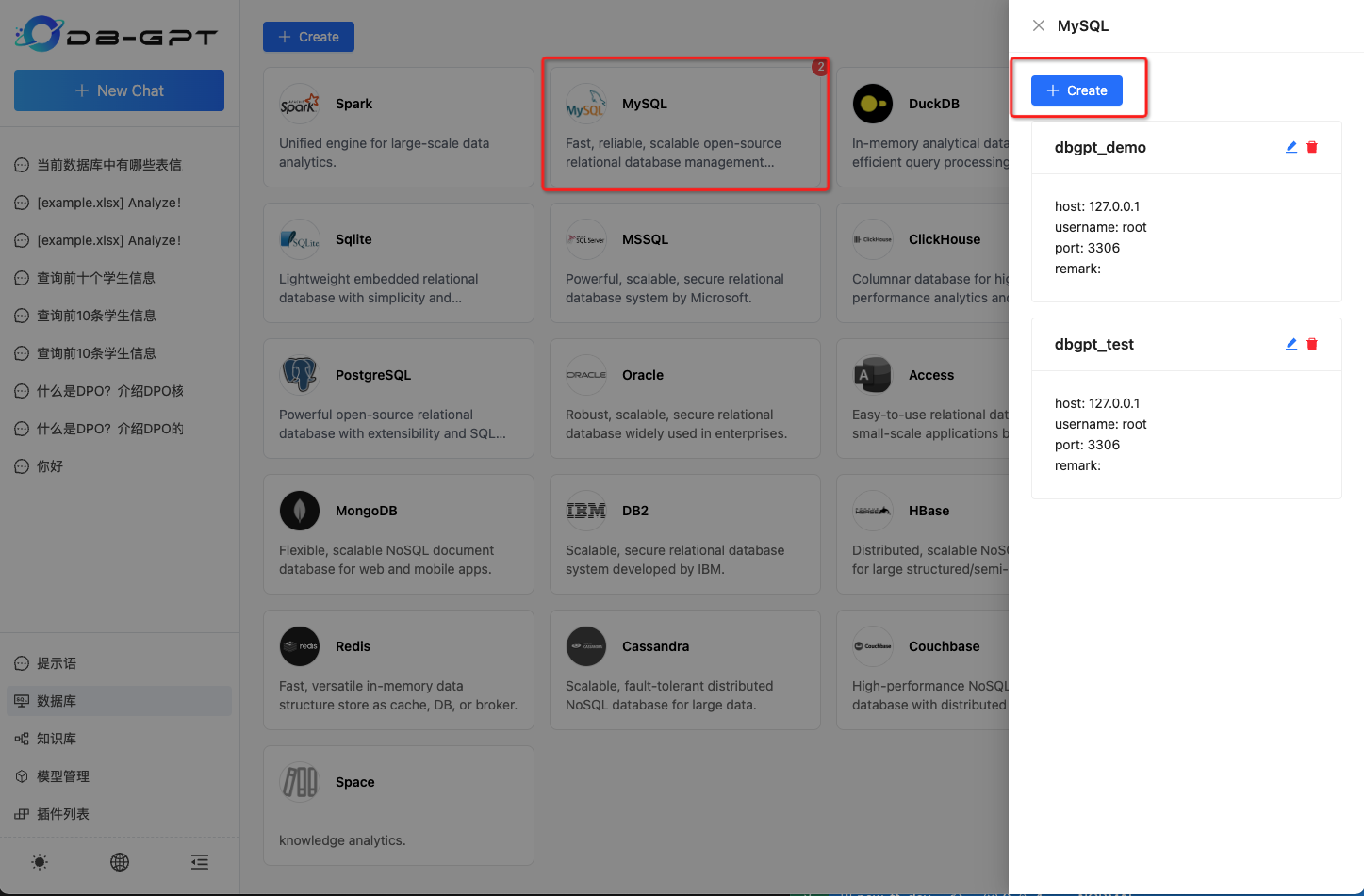Collapse the sidebar with menu-fold icon
This screenshot has height=896, width=1364.
[200, 862]
